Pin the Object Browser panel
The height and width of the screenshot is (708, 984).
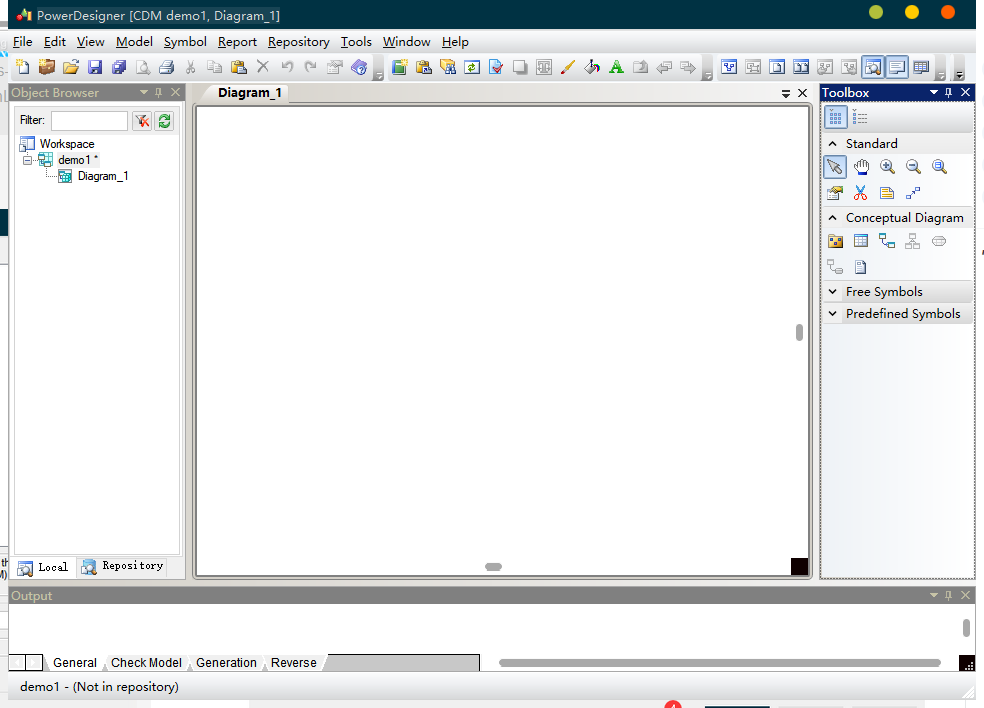pyautogui.click(x=159, y=92)
